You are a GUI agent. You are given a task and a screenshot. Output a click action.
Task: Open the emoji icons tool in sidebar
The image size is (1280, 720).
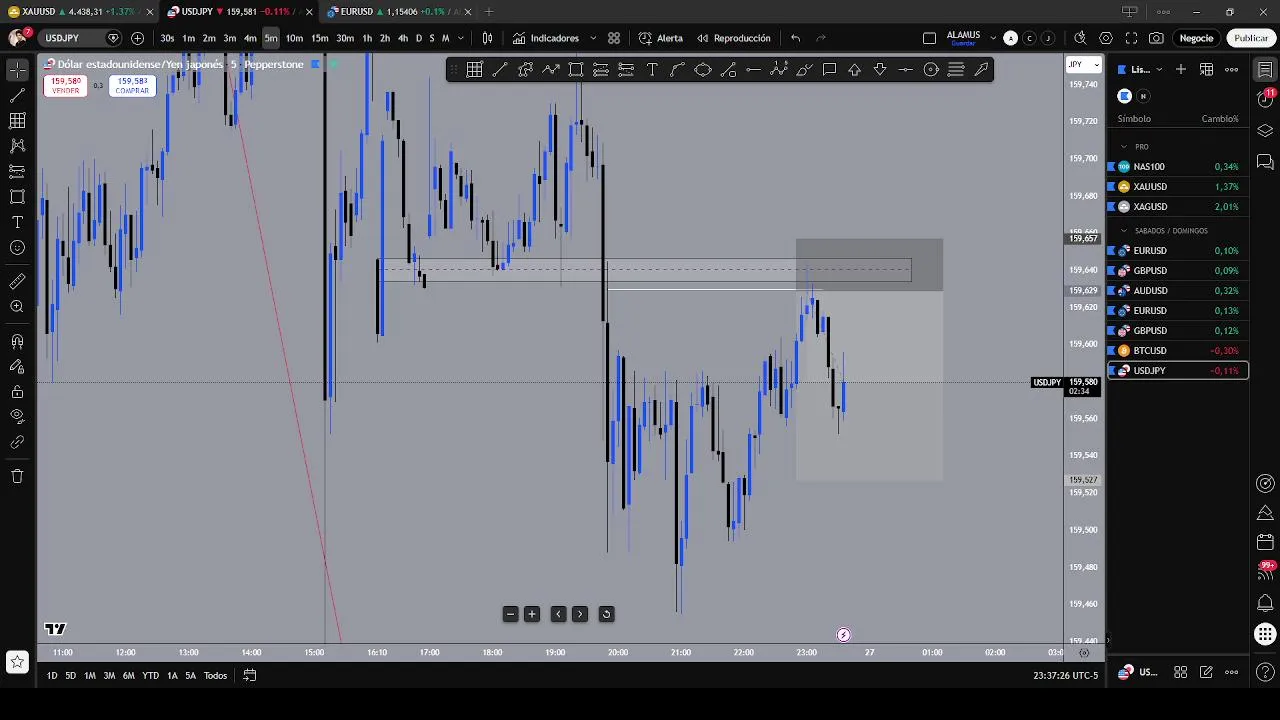click(17, 247)
